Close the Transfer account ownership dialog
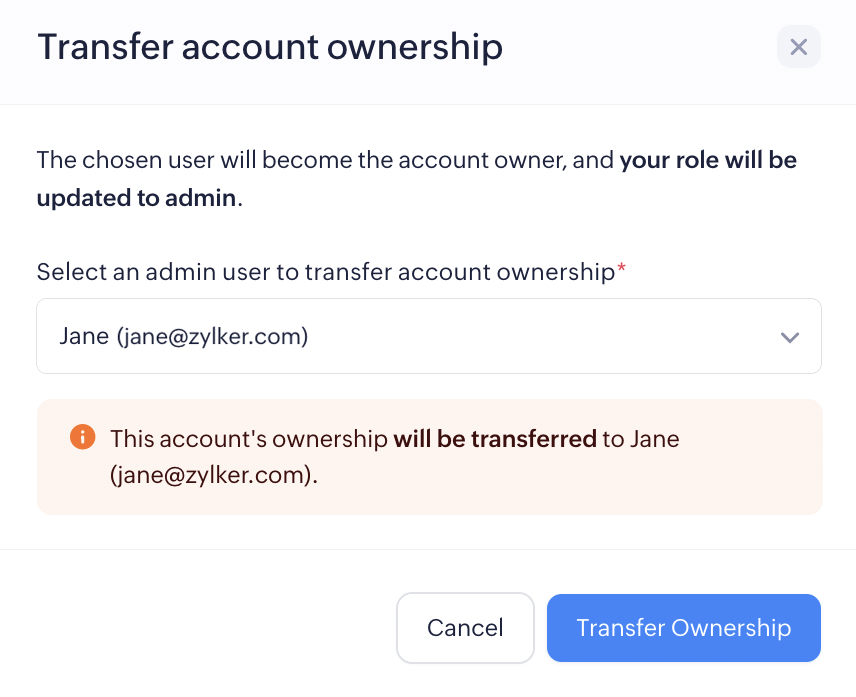The width and height of the screenshot is (856, 697). point(798,47)
